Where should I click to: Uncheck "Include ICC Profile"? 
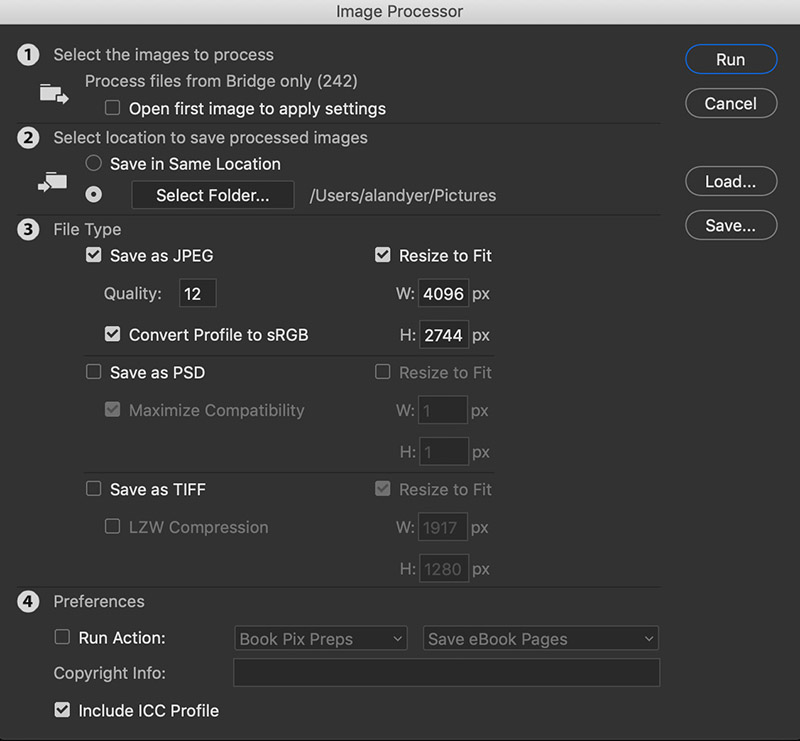[x=62, y=710]
